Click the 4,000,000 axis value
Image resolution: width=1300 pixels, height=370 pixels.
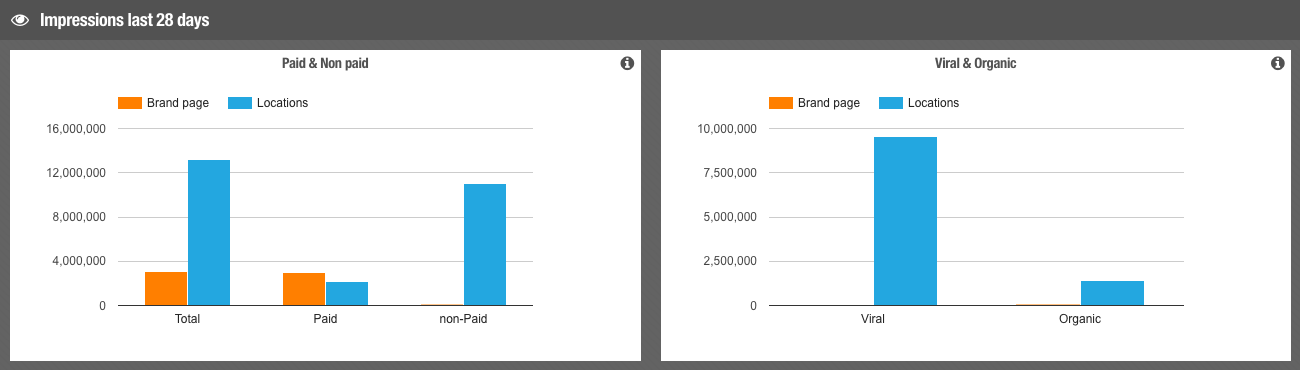[79, 261]
